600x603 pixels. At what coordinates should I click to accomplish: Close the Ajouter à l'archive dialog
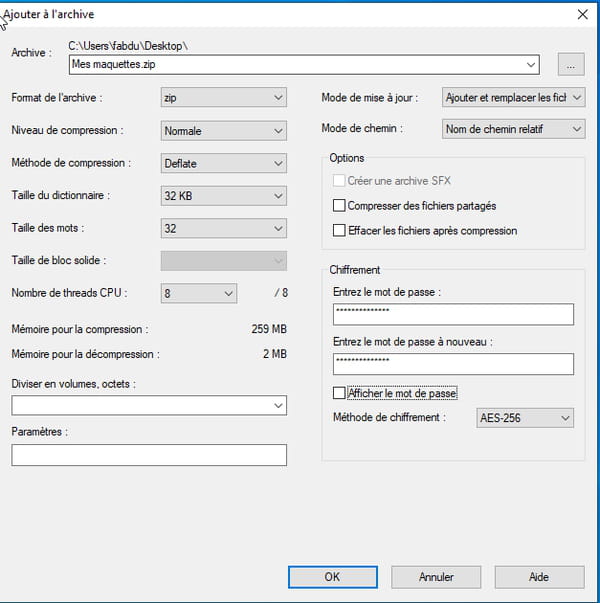583,15
